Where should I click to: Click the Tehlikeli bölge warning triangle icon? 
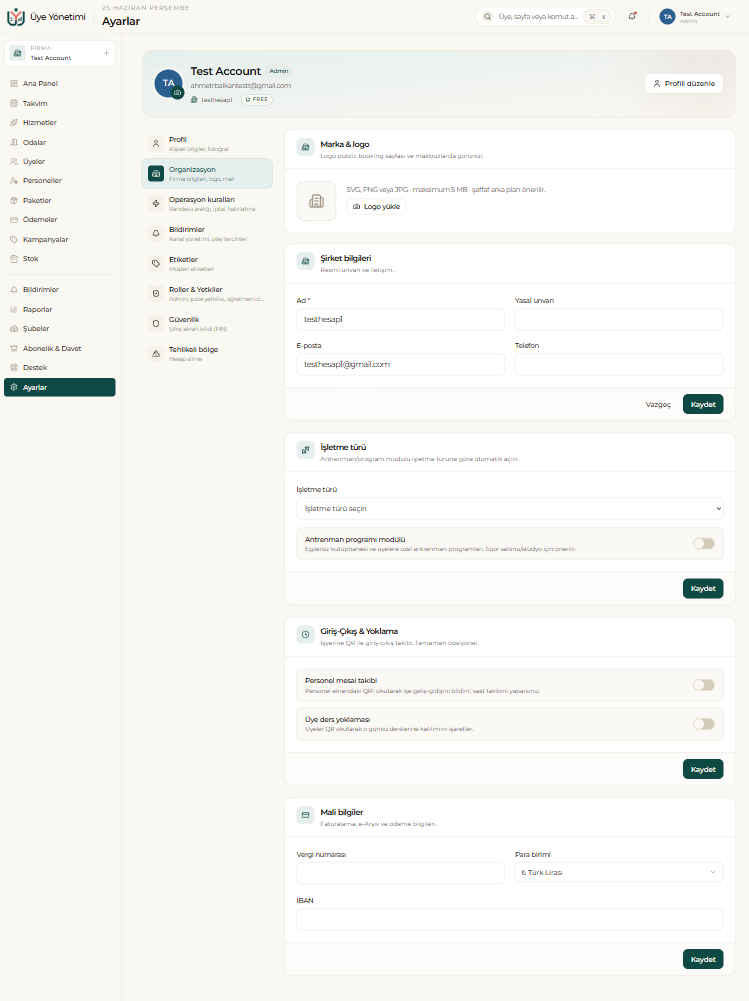(x=156, y=353)
